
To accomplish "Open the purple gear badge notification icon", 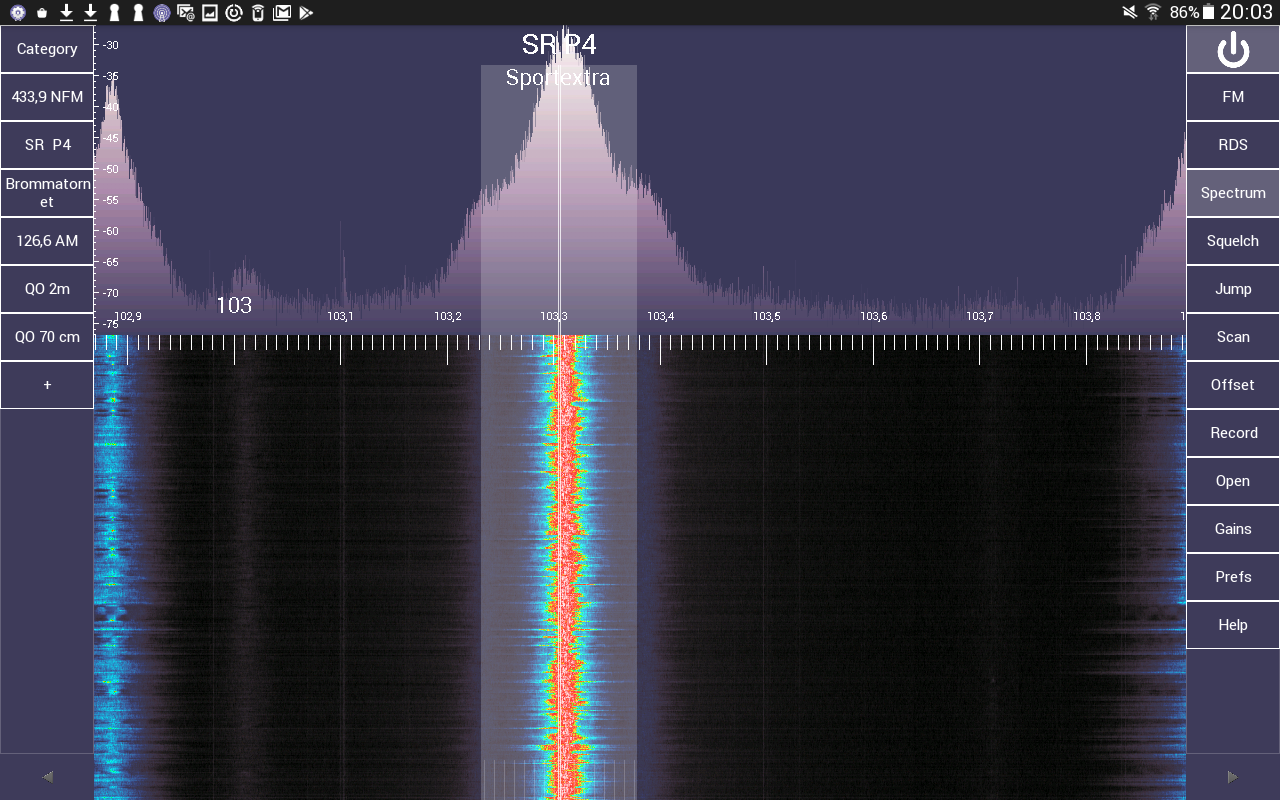I will click(17, 12).
